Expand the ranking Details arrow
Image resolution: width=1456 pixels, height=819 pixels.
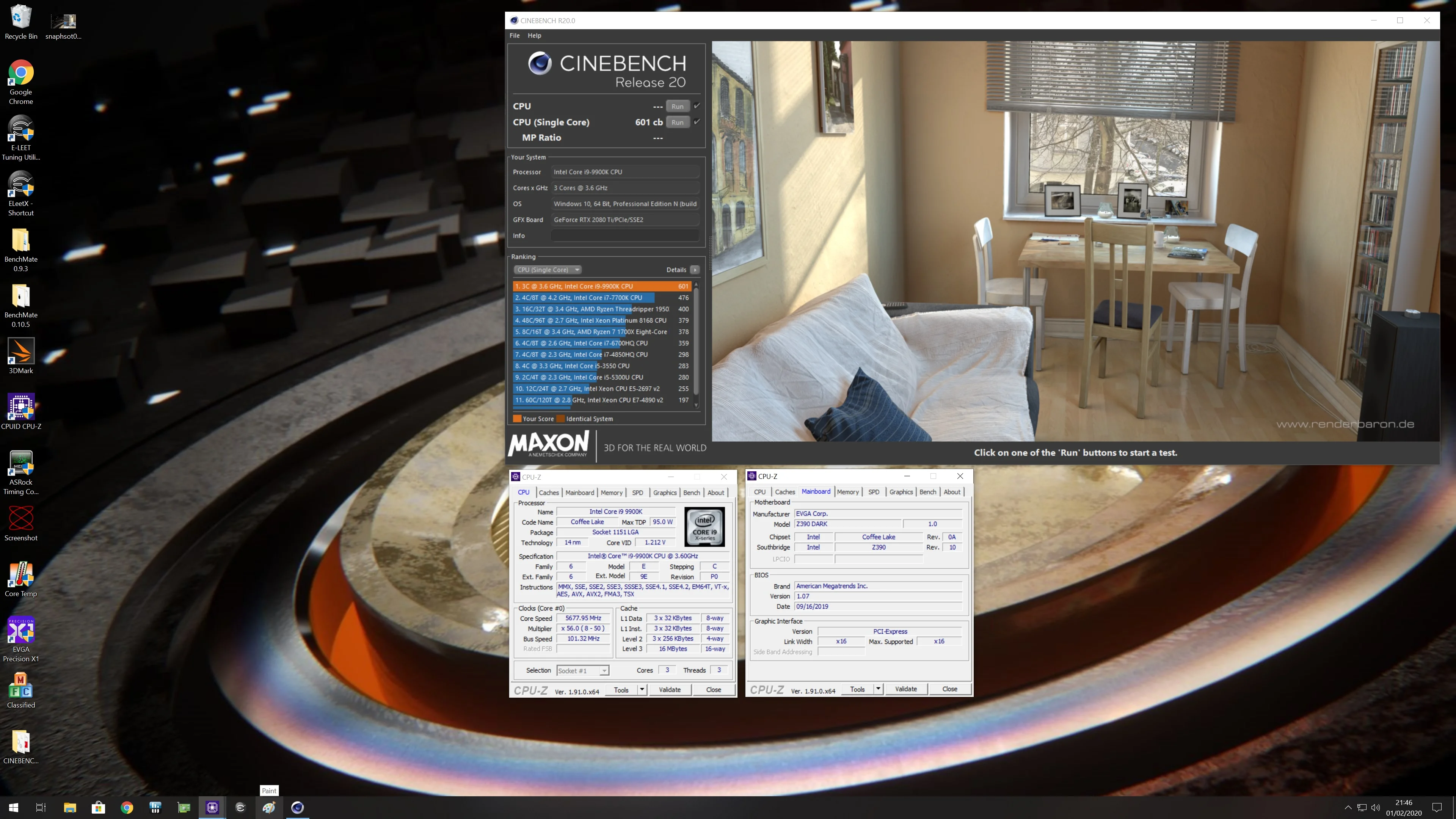point(695,270)
